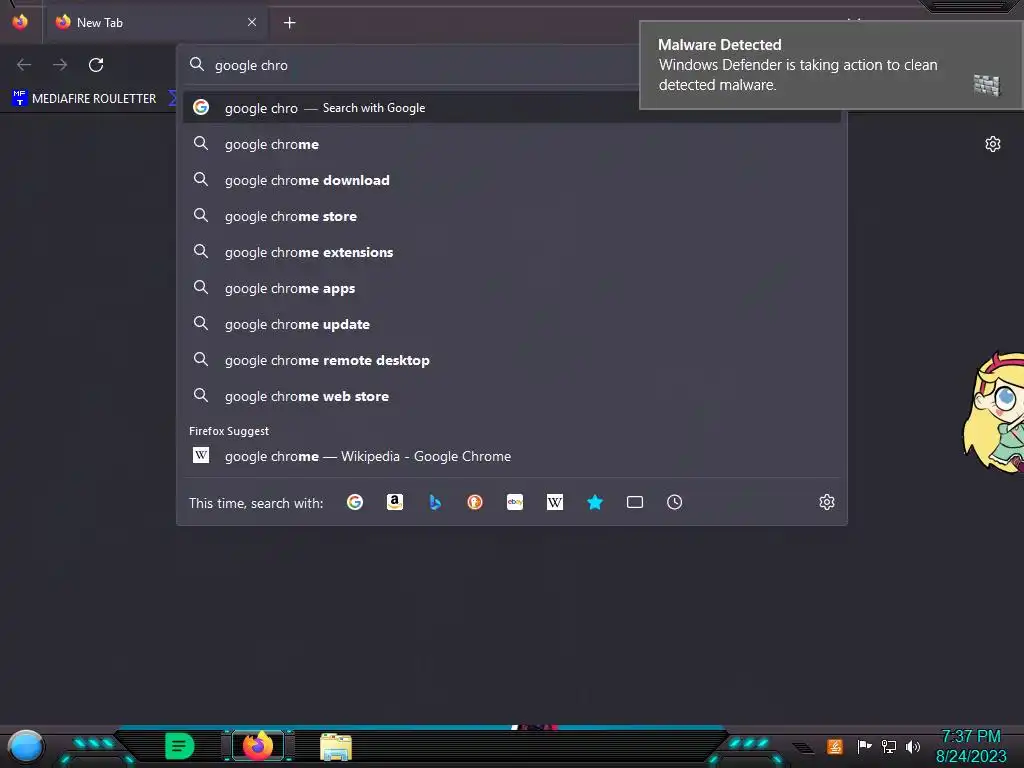This screenshot has width=1024, height=768.
Task: Click the Reload page button
Action: (96, 65)
